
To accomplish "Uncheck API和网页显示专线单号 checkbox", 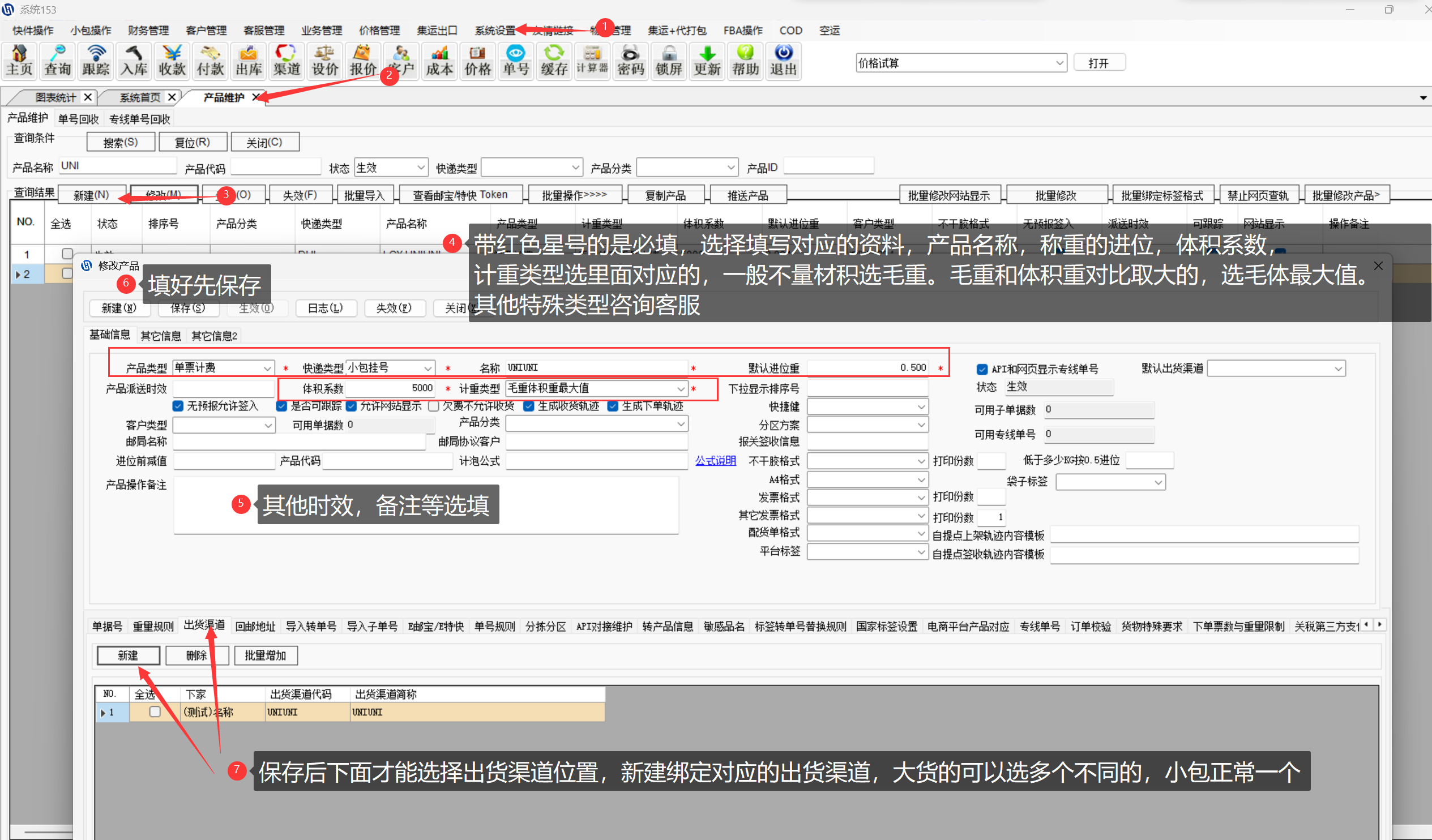I will click(981, 369).
